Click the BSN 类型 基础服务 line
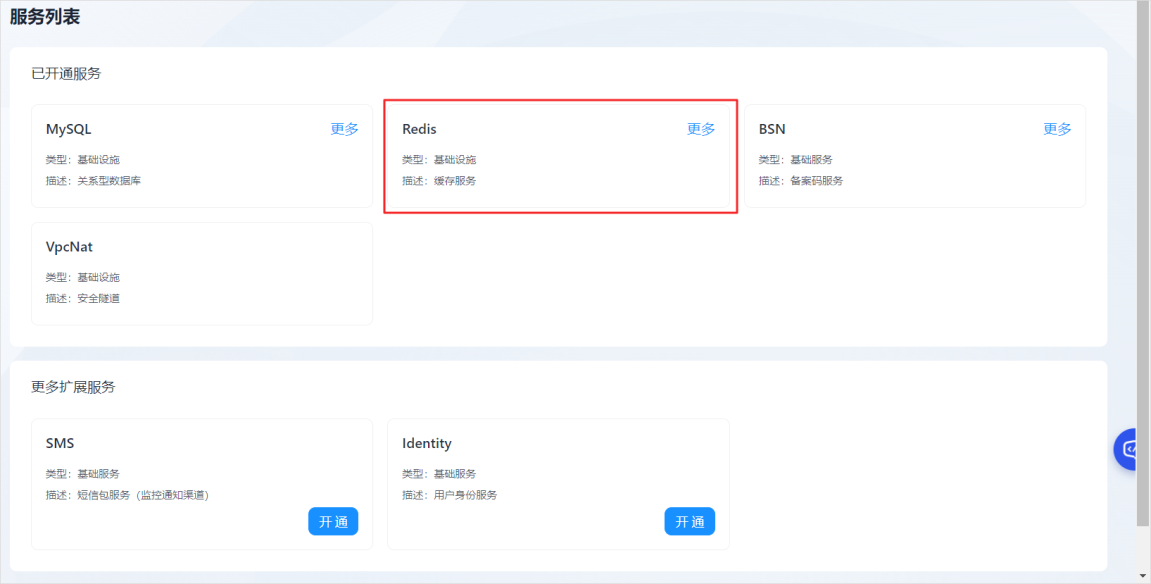Image resolution: width=1151 pixels, height=584 pixels. pyautogui.click(x=796, y=160)
